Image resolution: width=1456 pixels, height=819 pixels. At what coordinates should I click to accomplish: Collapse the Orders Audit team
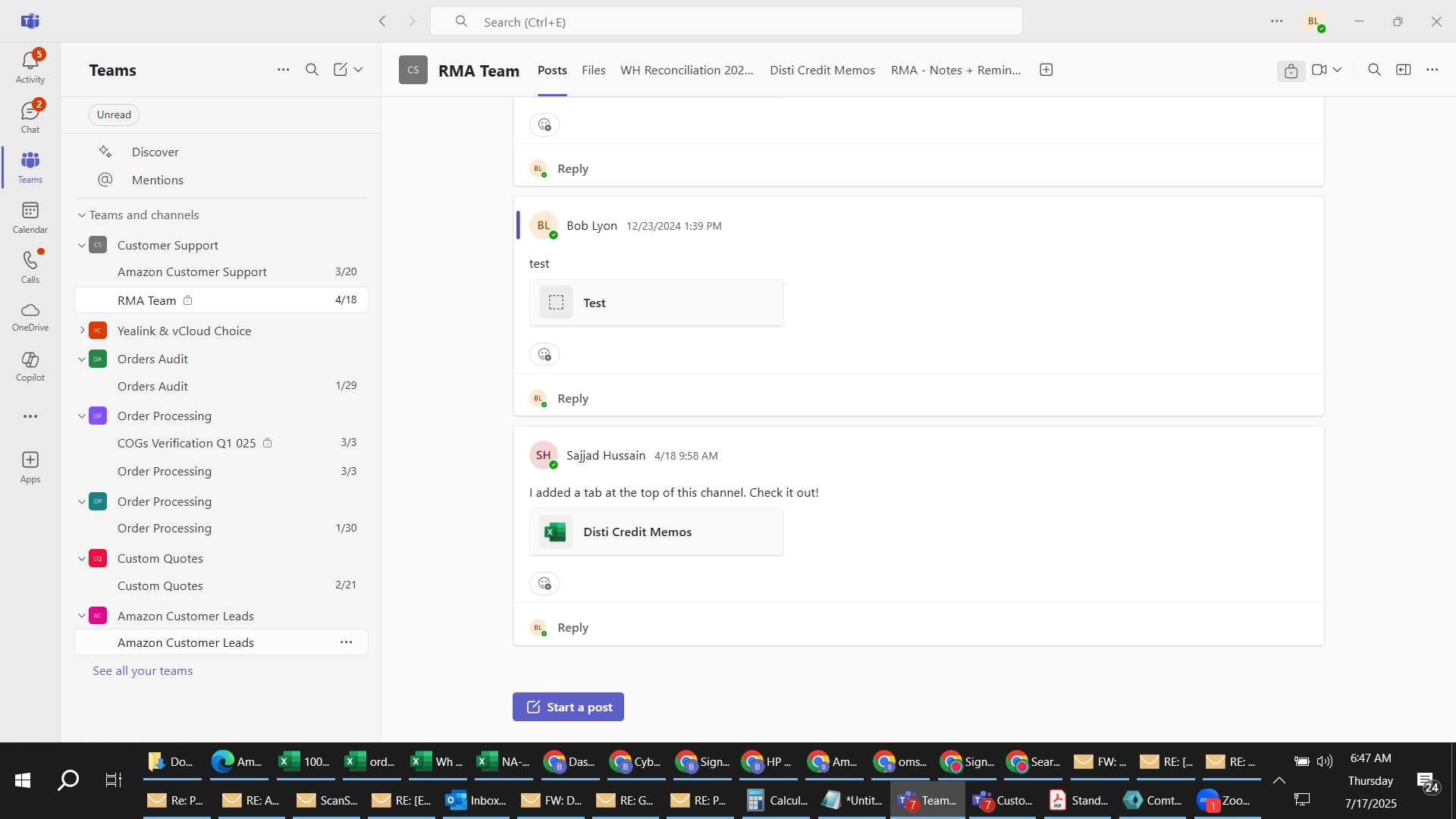pos(82,359)
